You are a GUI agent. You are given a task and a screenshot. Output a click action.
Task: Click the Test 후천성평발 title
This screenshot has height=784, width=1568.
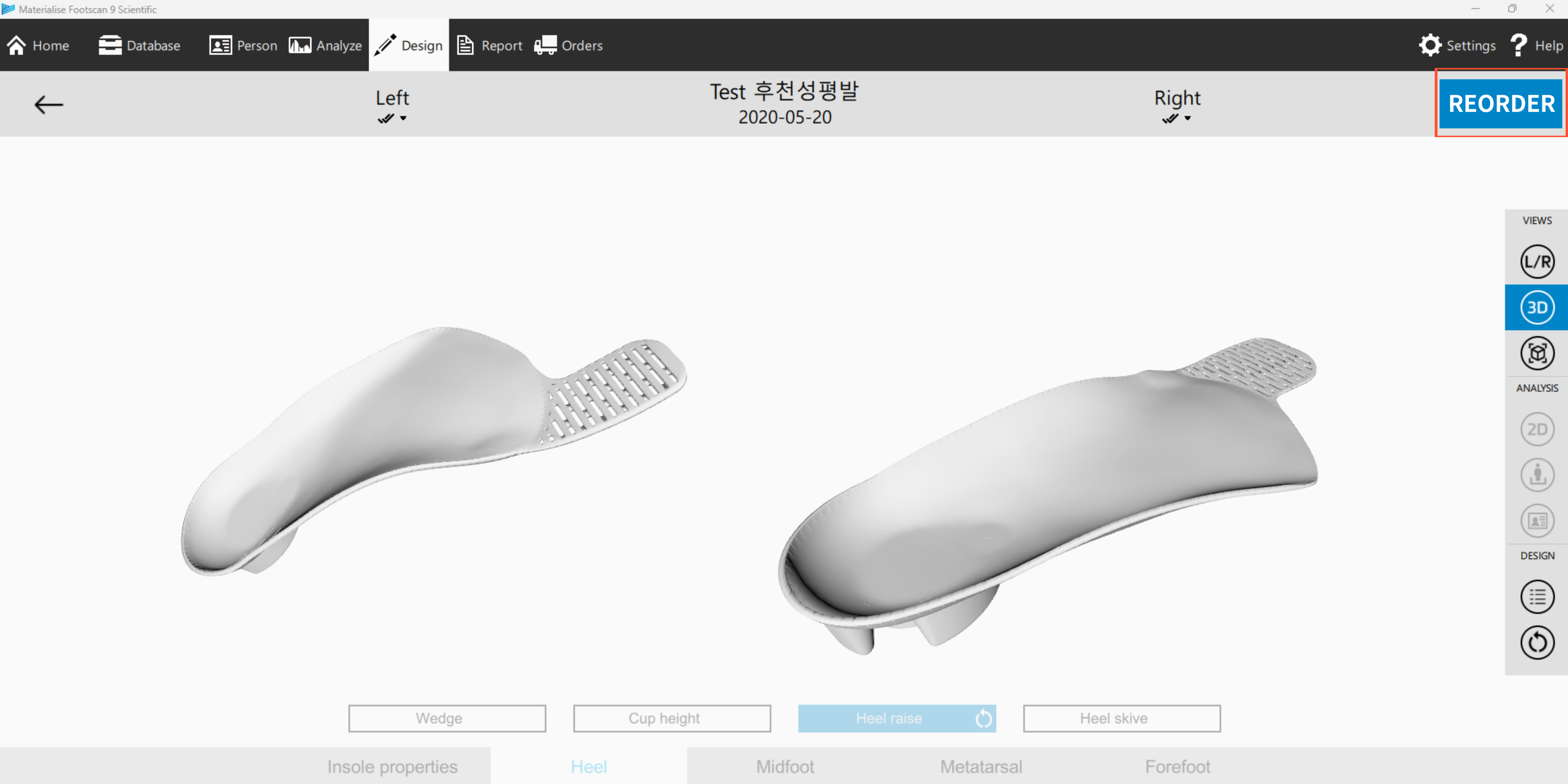click(x=784, y=91)
